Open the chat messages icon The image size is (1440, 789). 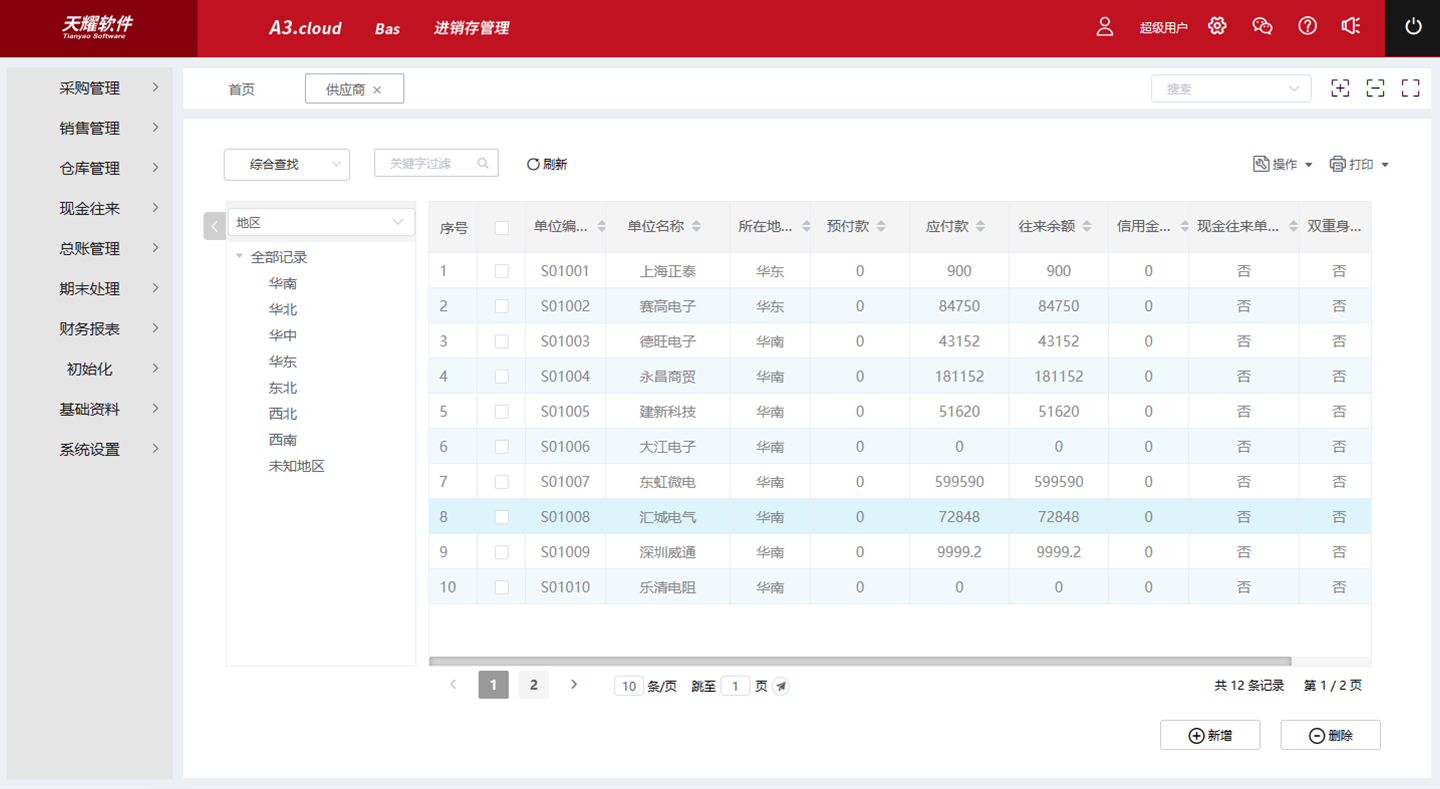1262,27
